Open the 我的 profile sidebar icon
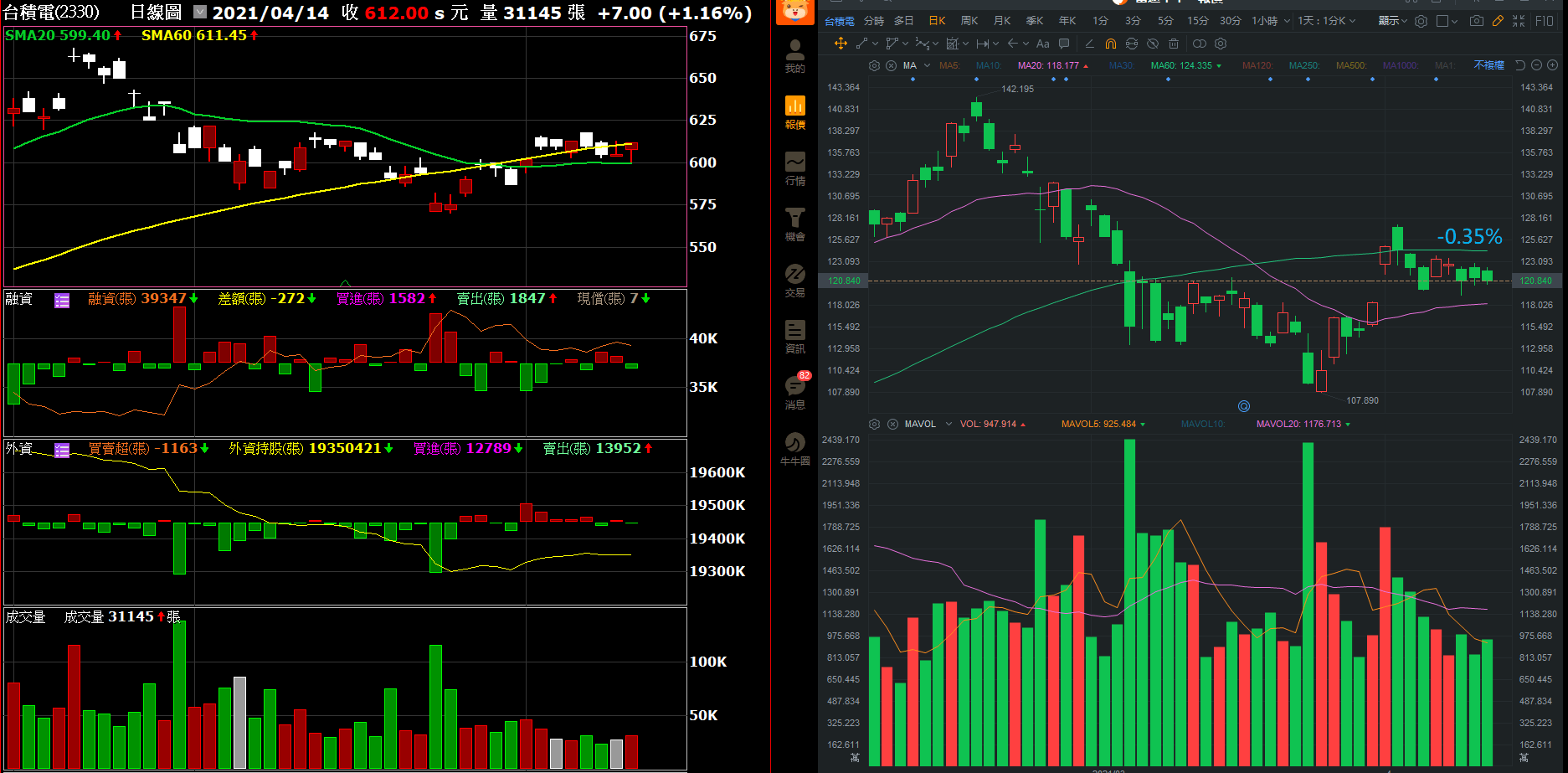Viewport: 1568px width, 773px height. (x=794, y=56)
